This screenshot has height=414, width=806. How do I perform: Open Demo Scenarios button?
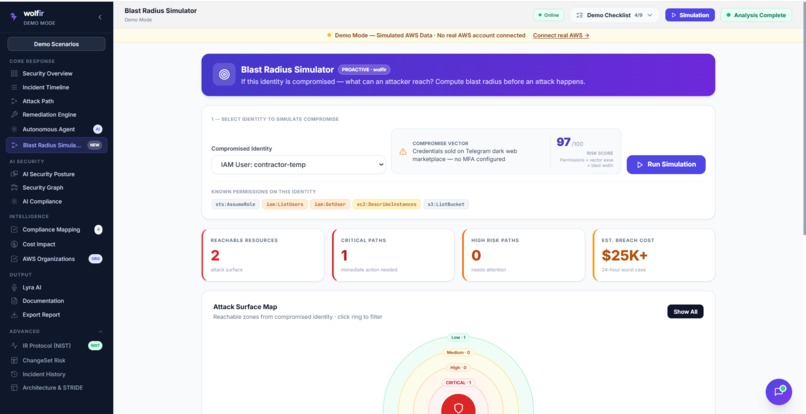[x=57, y=44]
